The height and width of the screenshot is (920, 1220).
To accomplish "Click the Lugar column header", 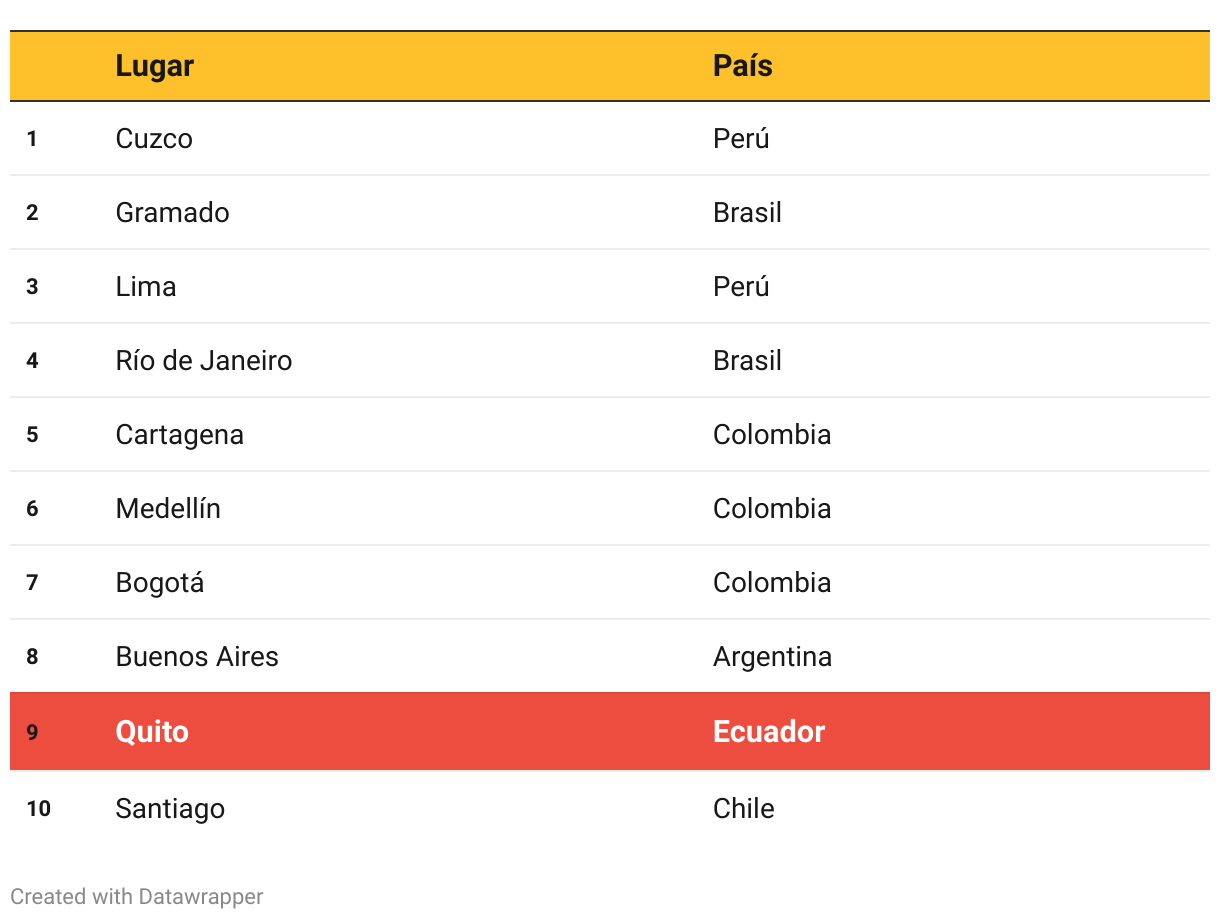I will click(155, 66).
